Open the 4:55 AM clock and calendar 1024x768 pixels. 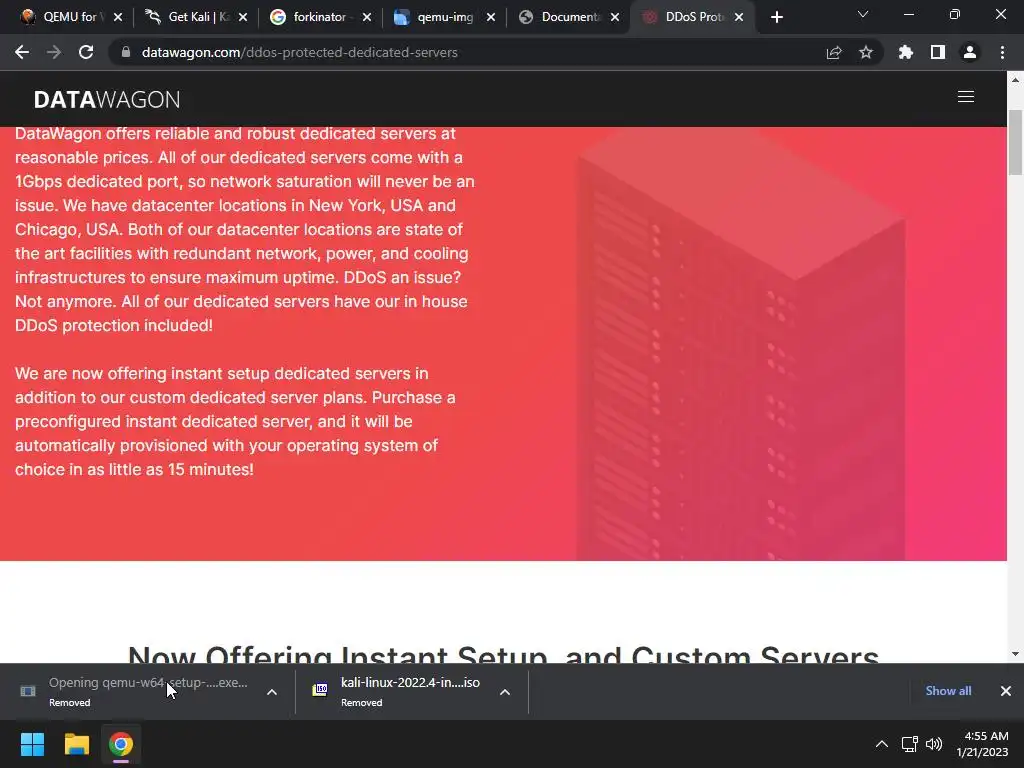(983, 744)
